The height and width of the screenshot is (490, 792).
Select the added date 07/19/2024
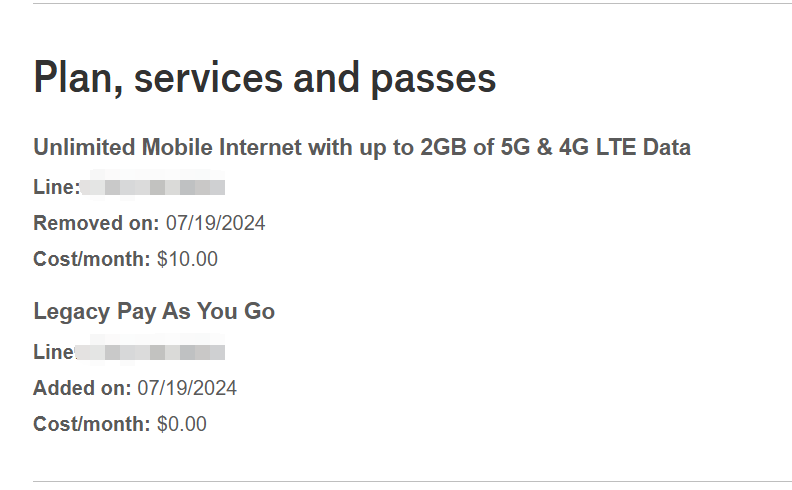click(187, 388)
